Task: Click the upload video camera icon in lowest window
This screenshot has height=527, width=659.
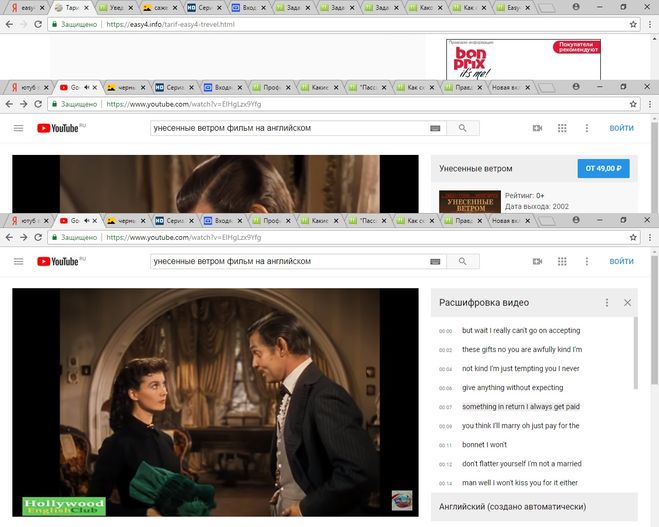Action: click(x=537, y=261)
